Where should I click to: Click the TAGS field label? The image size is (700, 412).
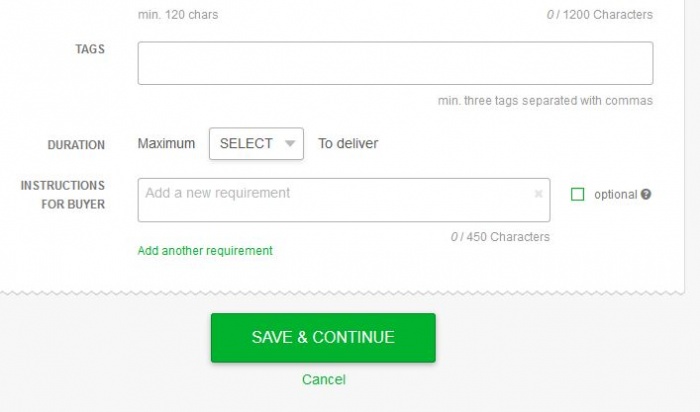coord(90,49)
